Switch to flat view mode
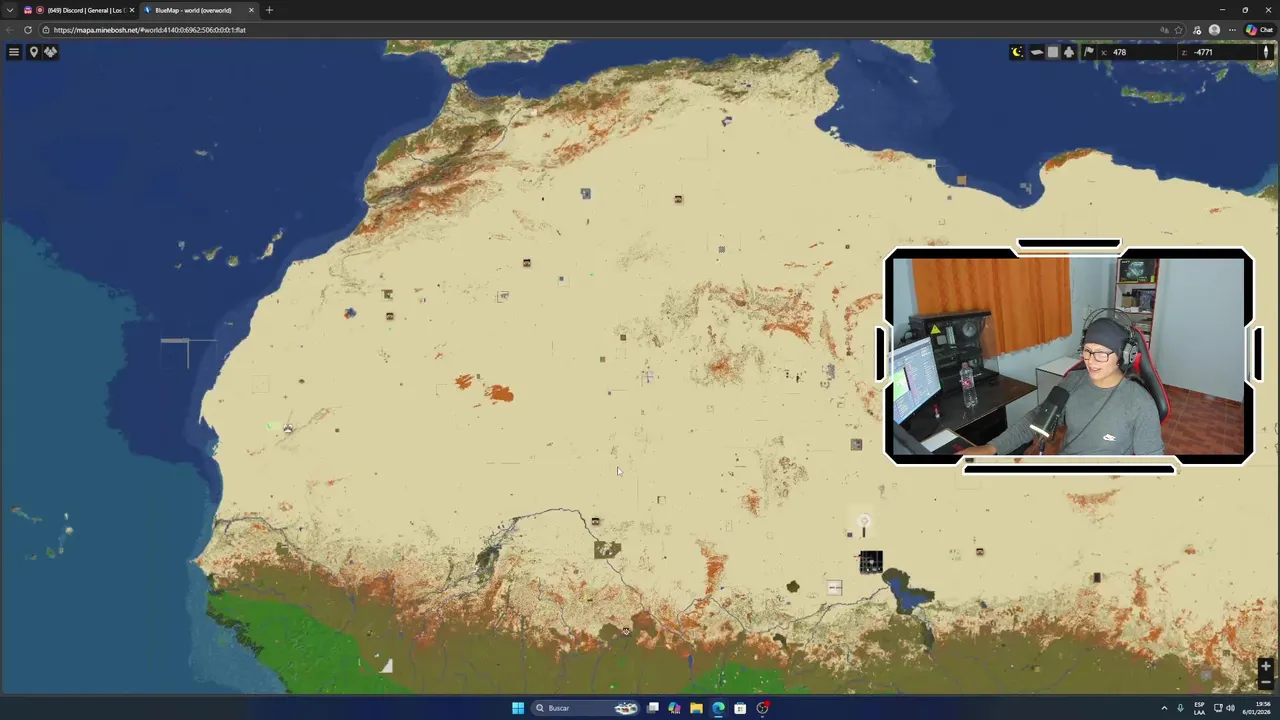The image size is (1280, 720). (x=1053, y=52)
